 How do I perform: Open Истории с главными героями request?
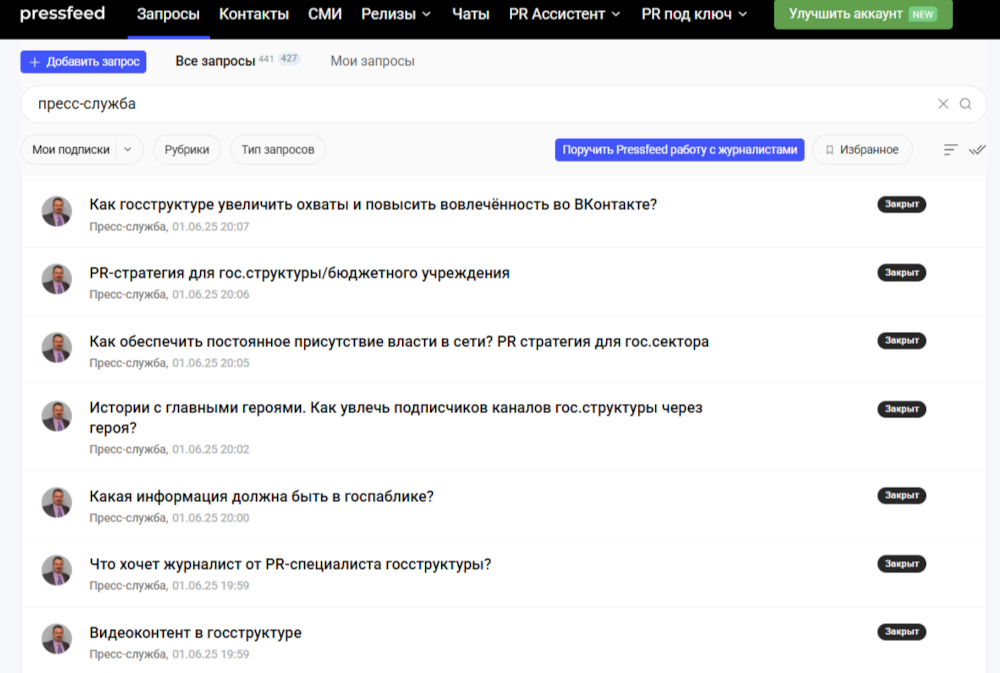(395, 418)
